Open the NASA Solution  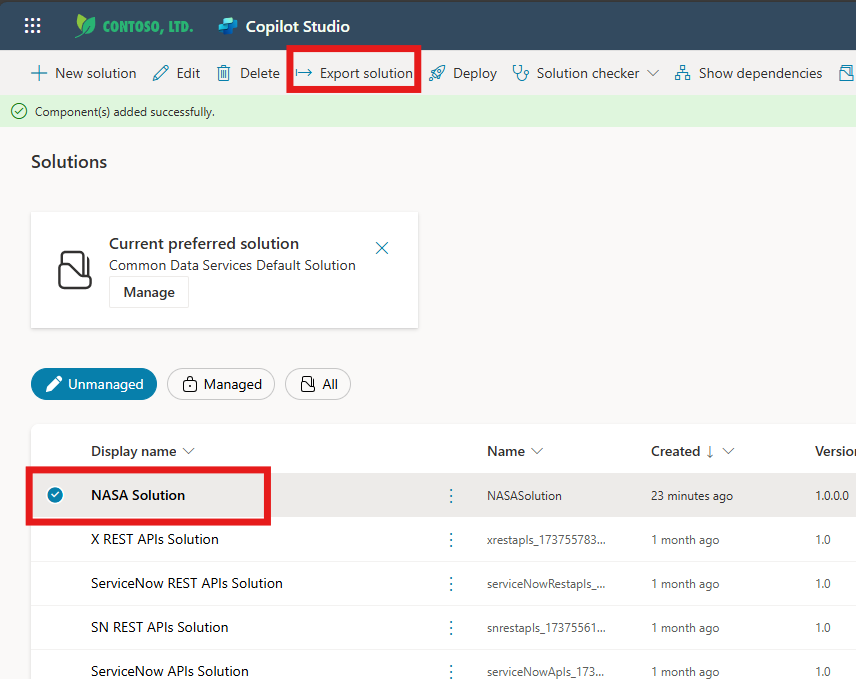(x=138, y=495)
